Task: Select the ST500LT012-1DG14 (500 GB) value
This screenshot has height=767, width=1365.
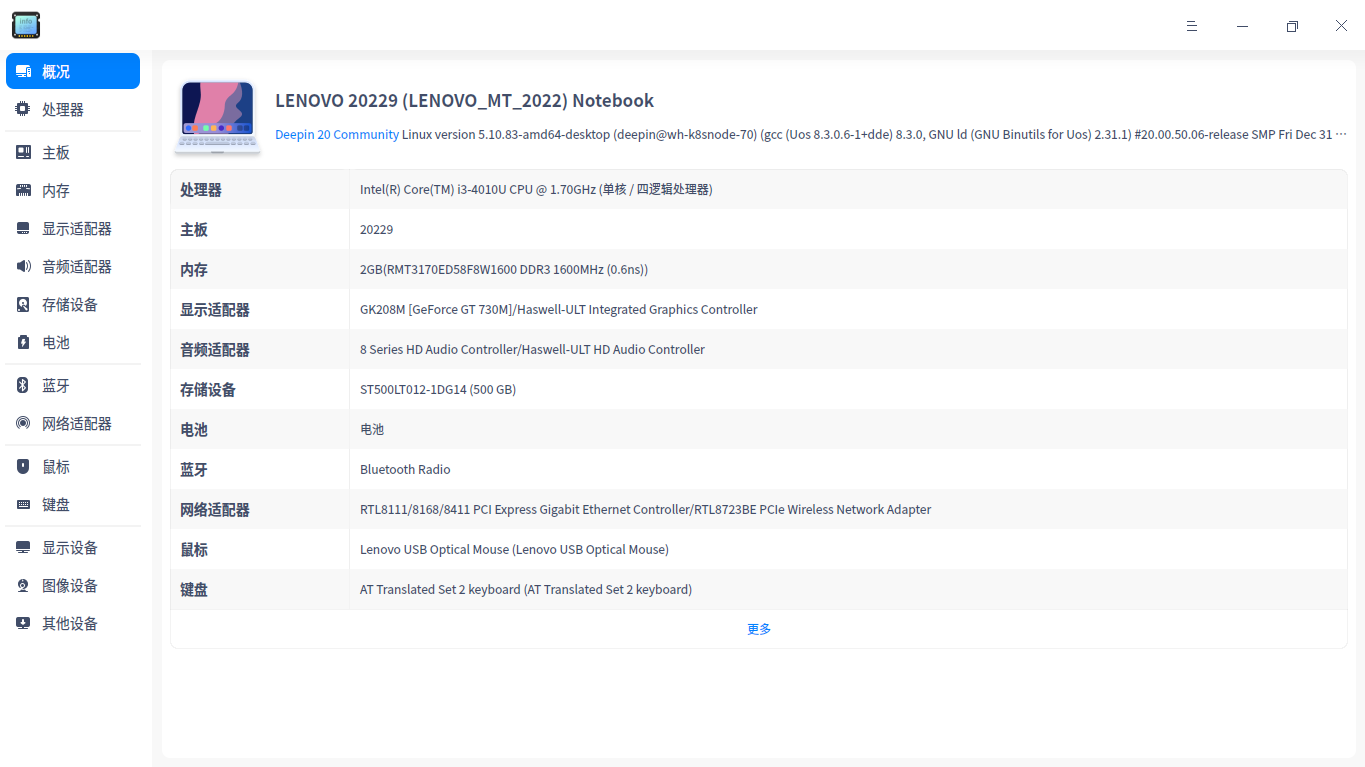Action: (438, 389)
